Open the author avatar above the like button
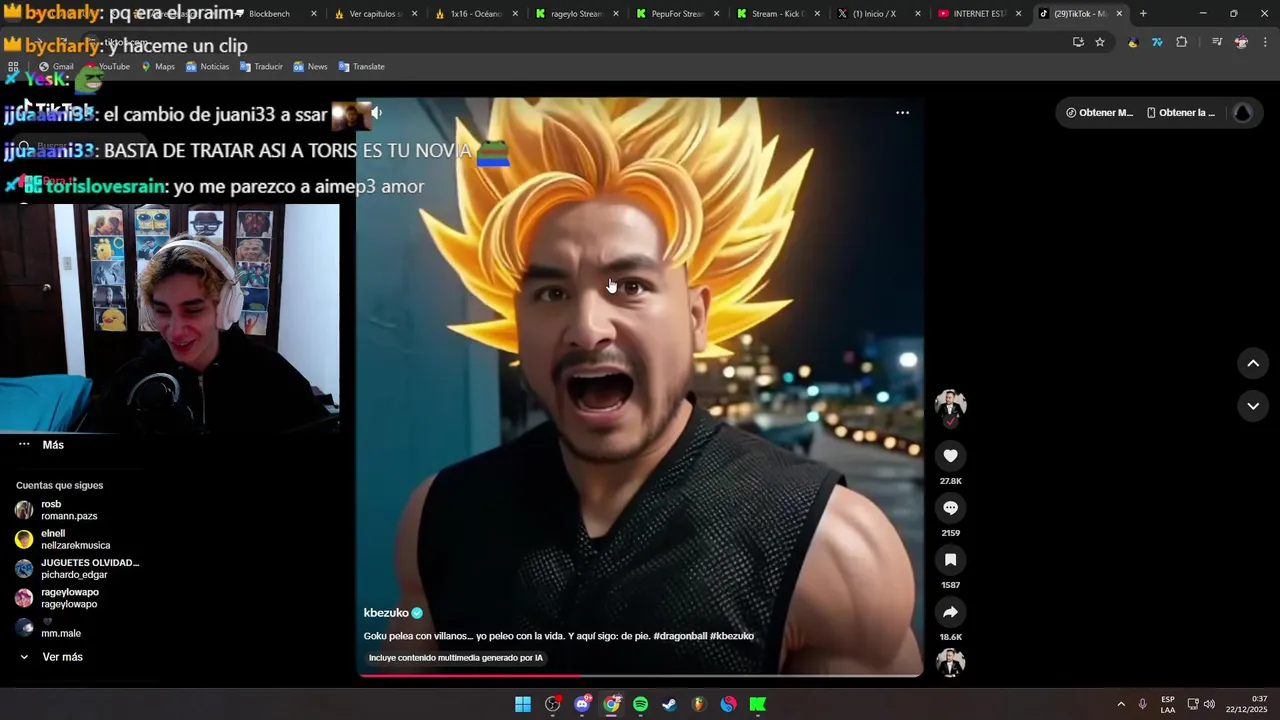The height and width of the screenshot is (720, 1280). click(x=950, y=405)
